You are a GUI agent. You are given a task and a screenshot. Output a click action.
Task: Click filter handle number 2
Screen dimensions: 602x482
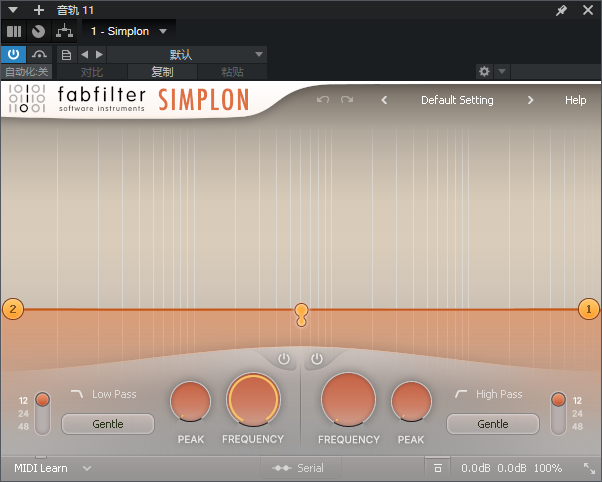click(13, 309)
